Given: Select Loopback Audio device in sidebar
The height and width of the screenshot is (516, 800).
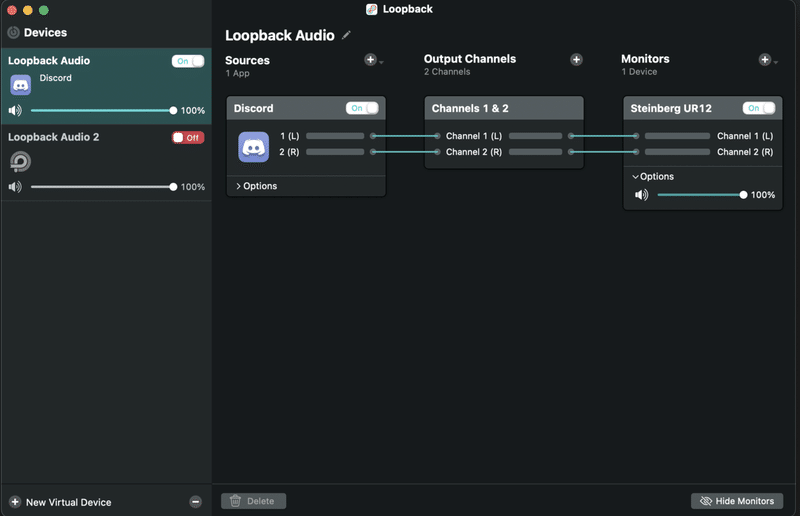Looking at the screenshot, I should tap(106, 86).
